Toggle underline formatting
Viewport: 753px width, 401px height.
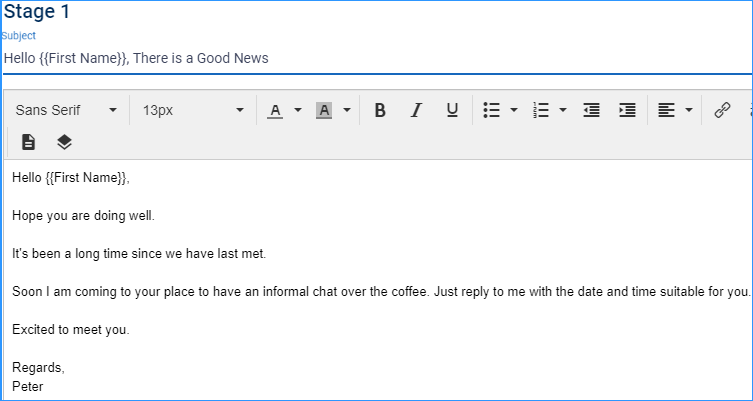452,110
